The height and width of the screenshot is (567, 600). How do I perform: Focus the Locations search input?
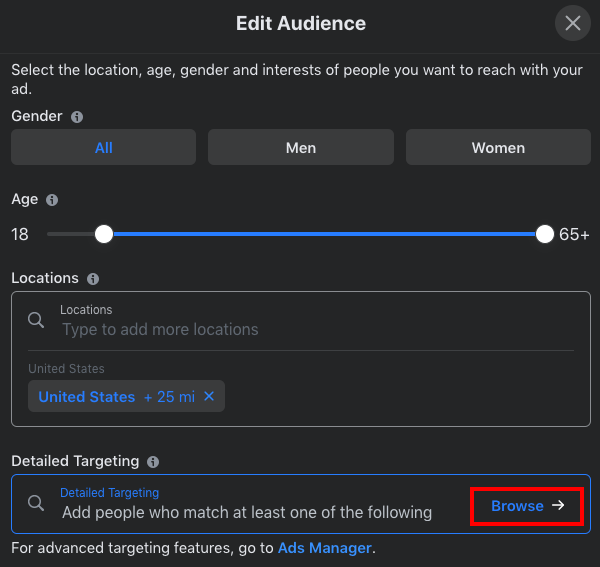pos(300,329)
